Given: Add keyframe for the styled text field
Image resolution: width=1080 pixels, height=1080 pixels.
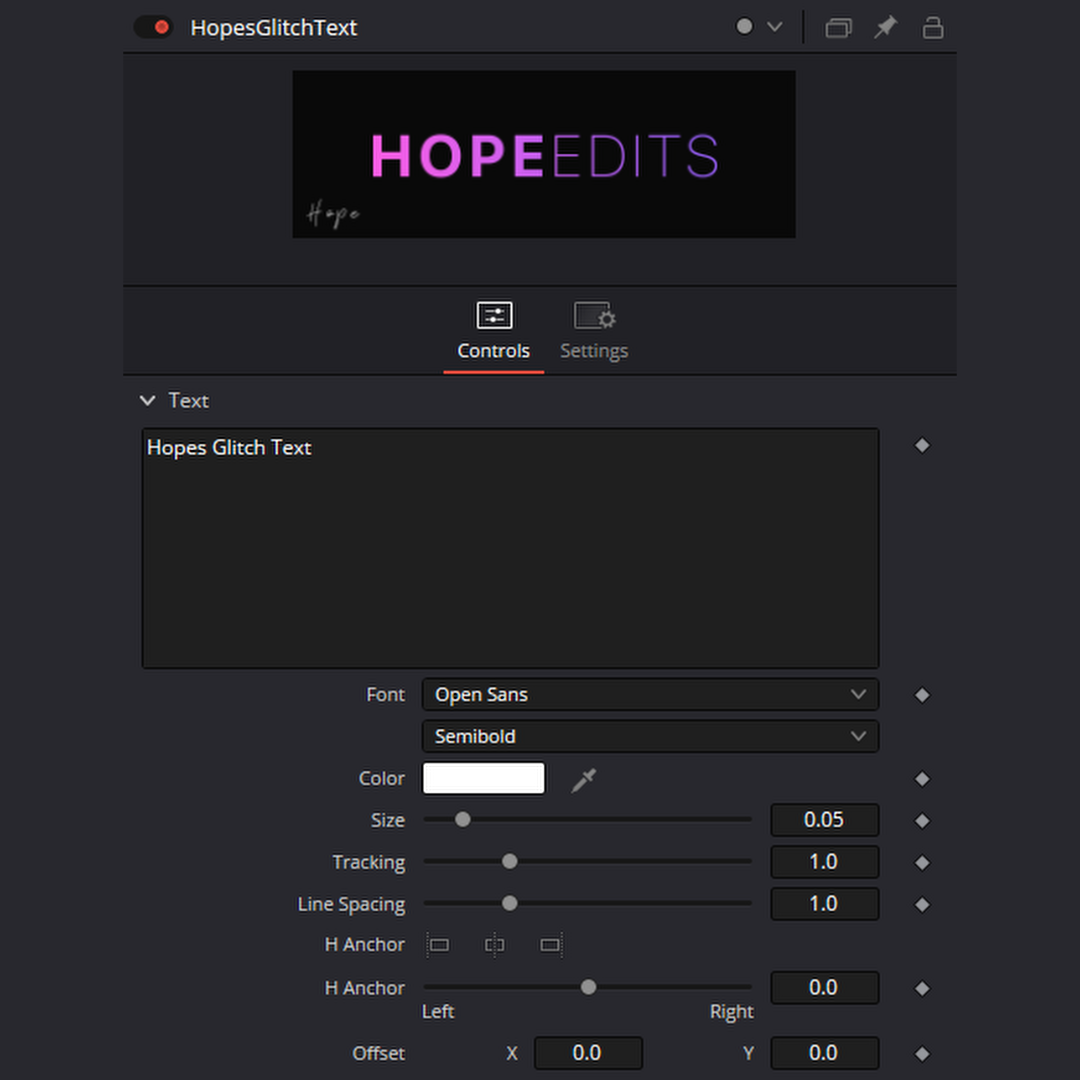Looking at the screenshot, I should 922,446.
